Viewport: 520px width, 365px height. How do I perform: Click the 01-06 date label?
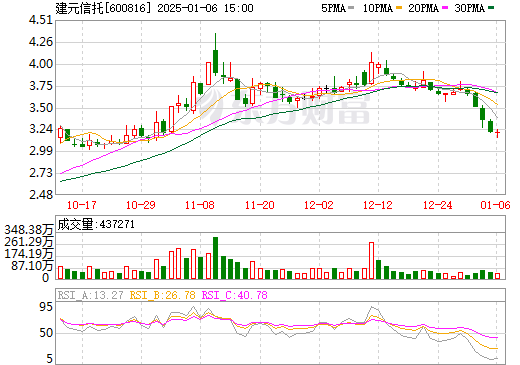pyautogui.click(x=495, y=205)
